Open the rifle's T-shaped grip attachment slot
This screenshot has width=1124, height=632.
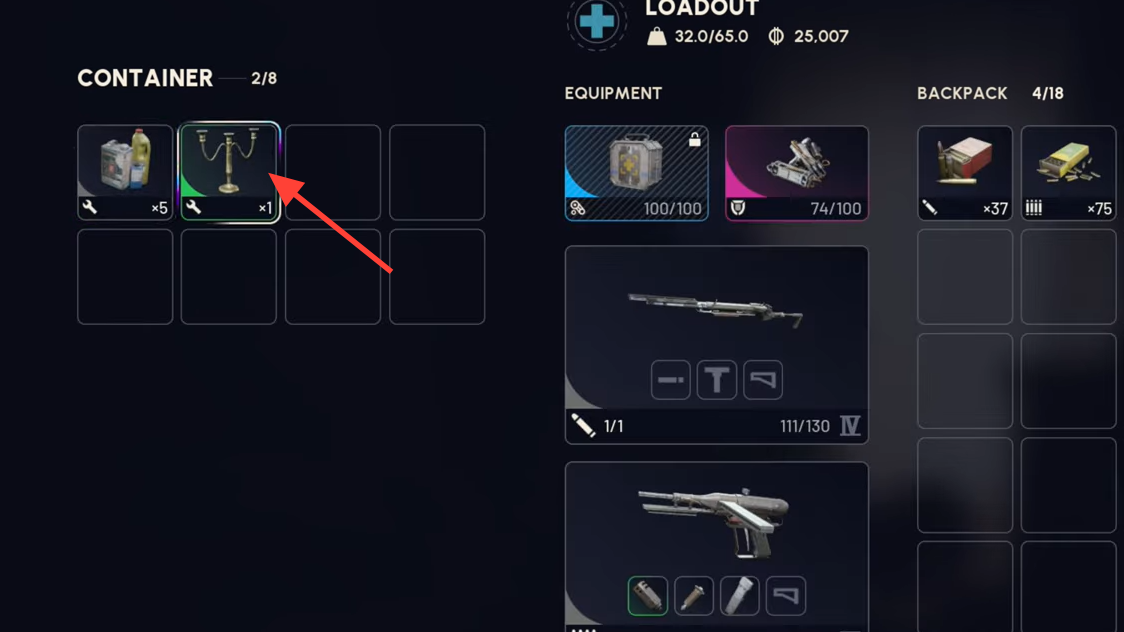[717, 380]
